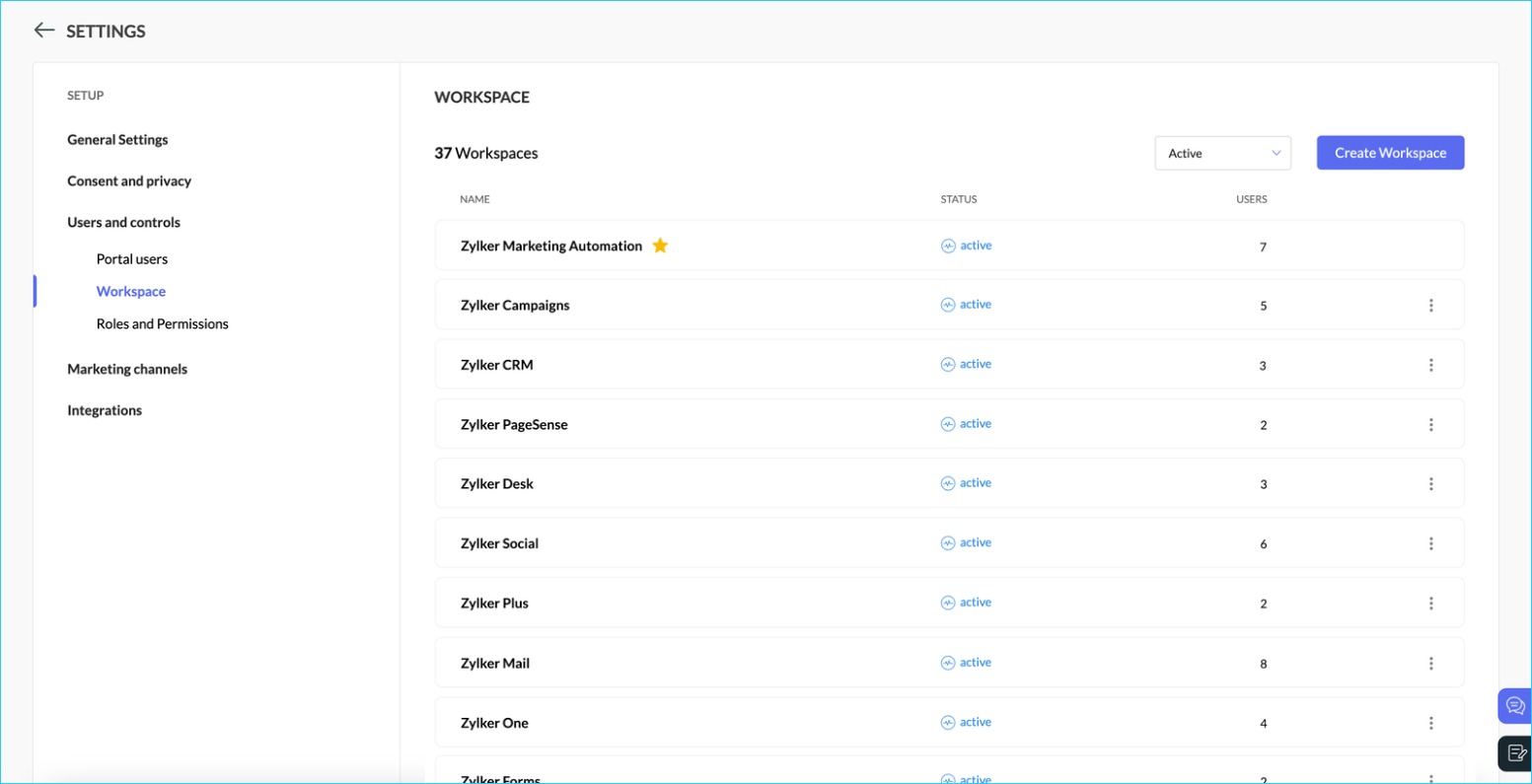Open the three-dot menu for Zylker Mail

[1430, 664]
